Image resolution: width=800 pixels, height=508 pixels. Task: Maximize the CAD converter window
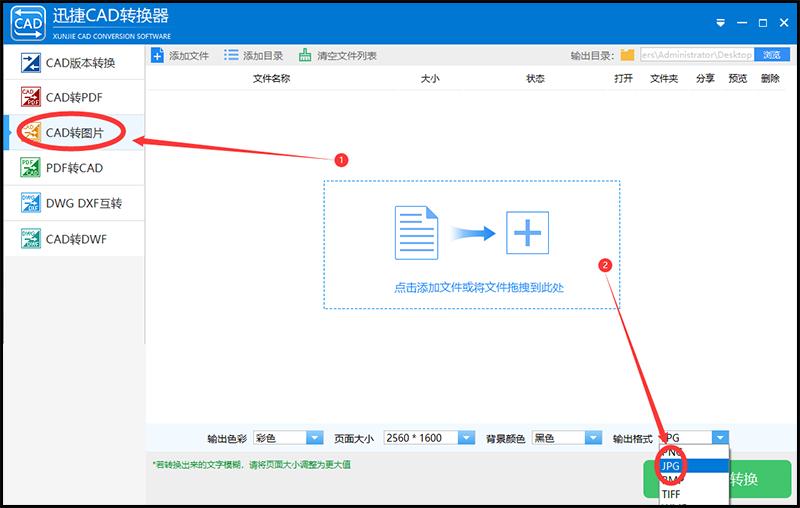[763, 23]
